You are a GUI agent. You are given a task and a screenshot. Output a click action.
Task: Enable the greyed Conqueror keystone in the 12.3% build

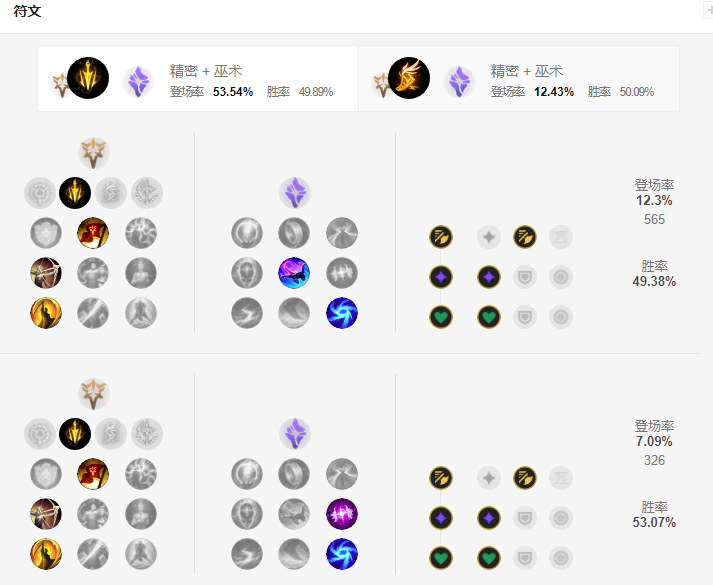point(147,193)
